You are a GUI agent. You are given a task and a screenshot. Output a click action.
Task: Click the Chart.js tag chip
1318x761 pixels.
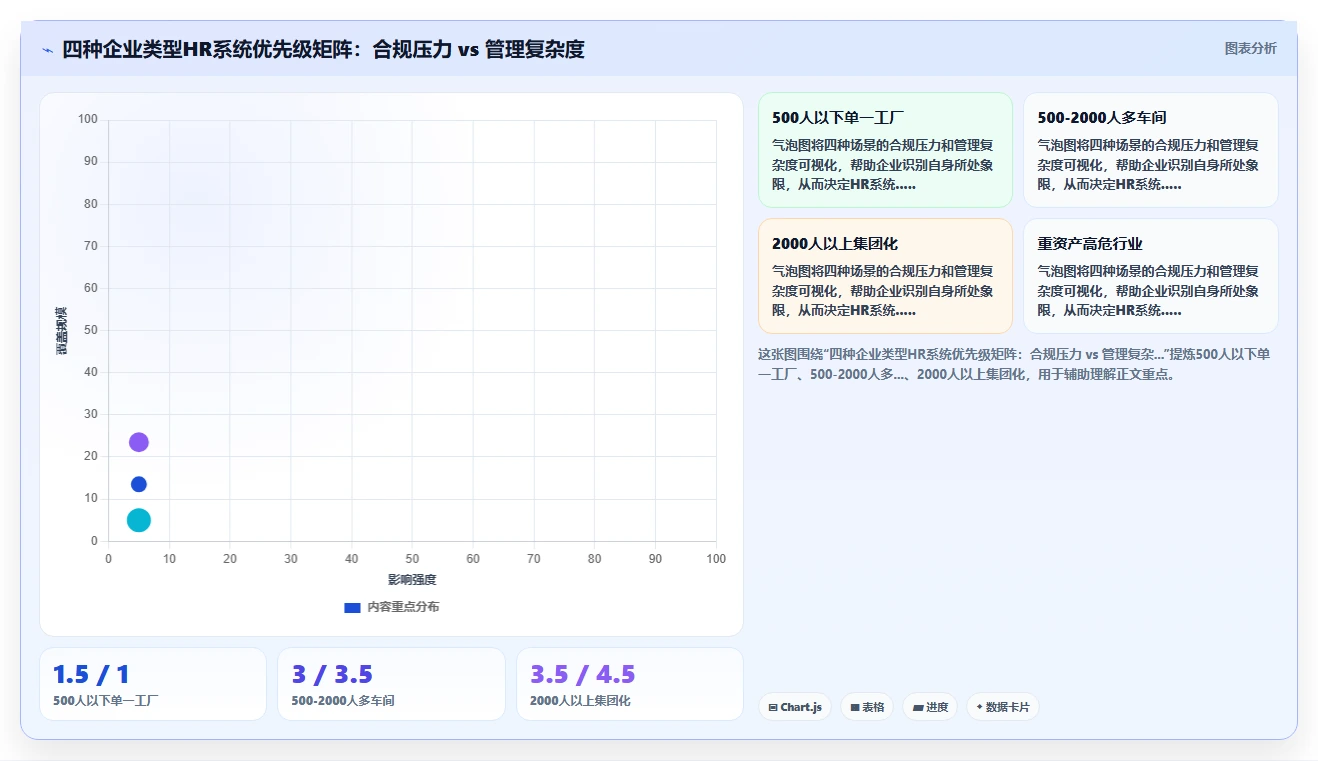pyautogui.click(x=795, y=707)
